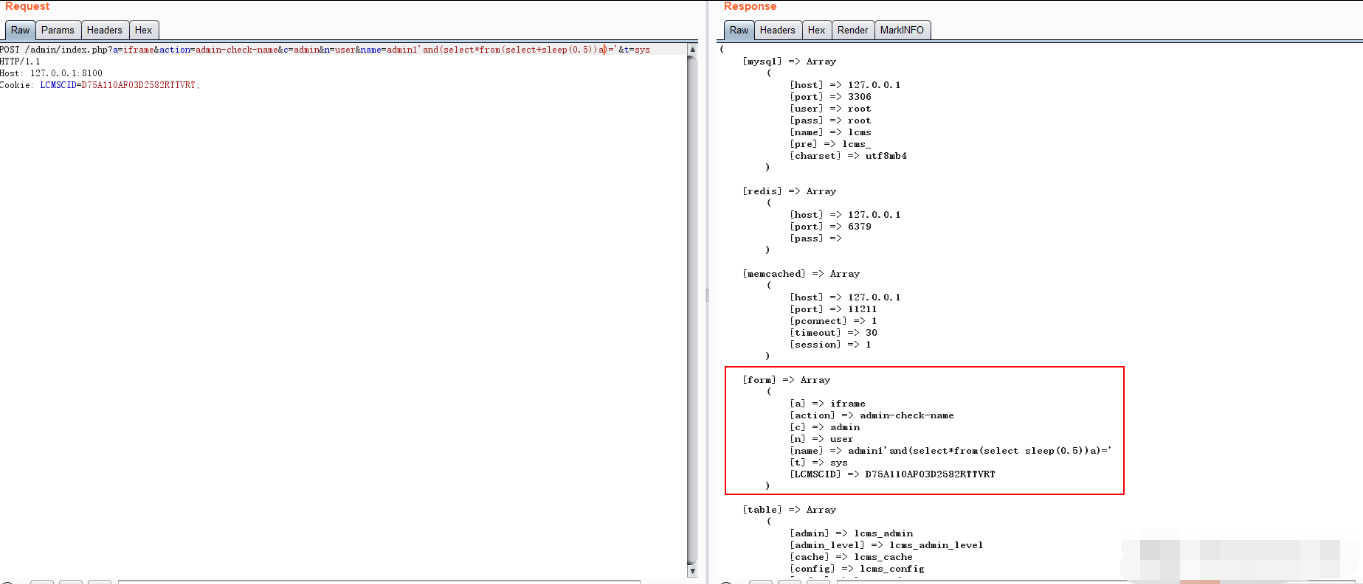Click the [pconnect] => 1 line
1363x584 pixels.
833,321
